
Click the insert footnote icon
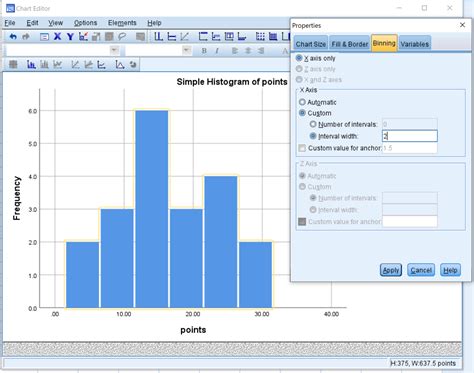coord(242,36)
